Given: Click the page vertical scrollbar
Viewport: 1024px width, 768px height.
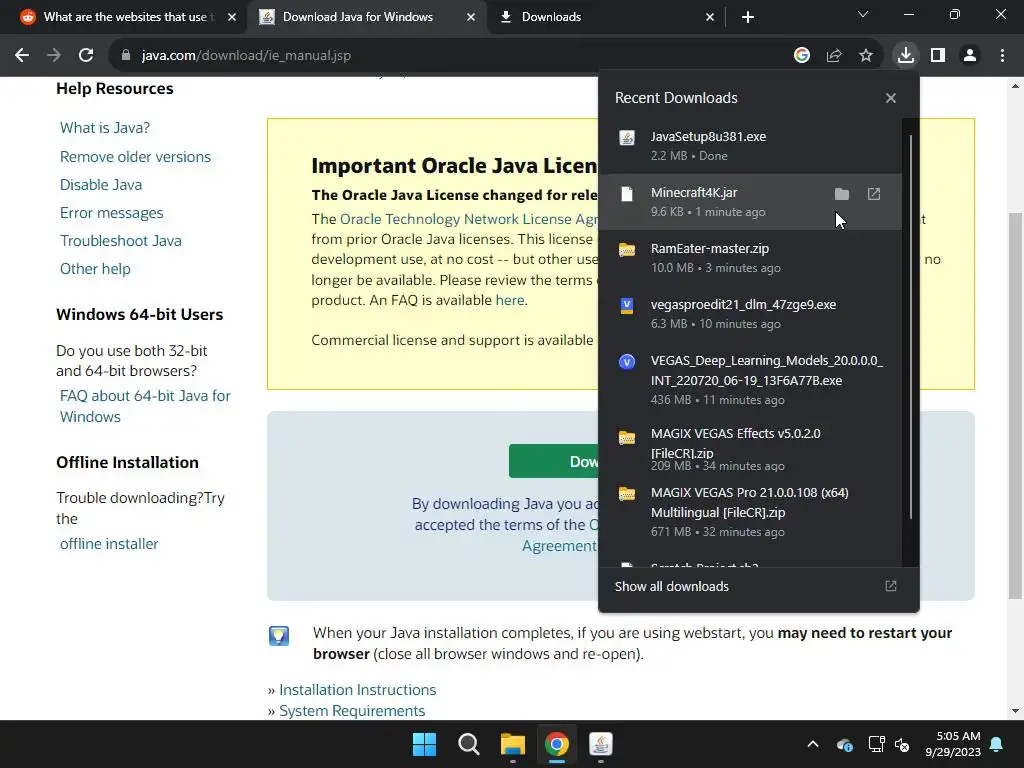Looking at the screenshot, I should point(1016,405).
